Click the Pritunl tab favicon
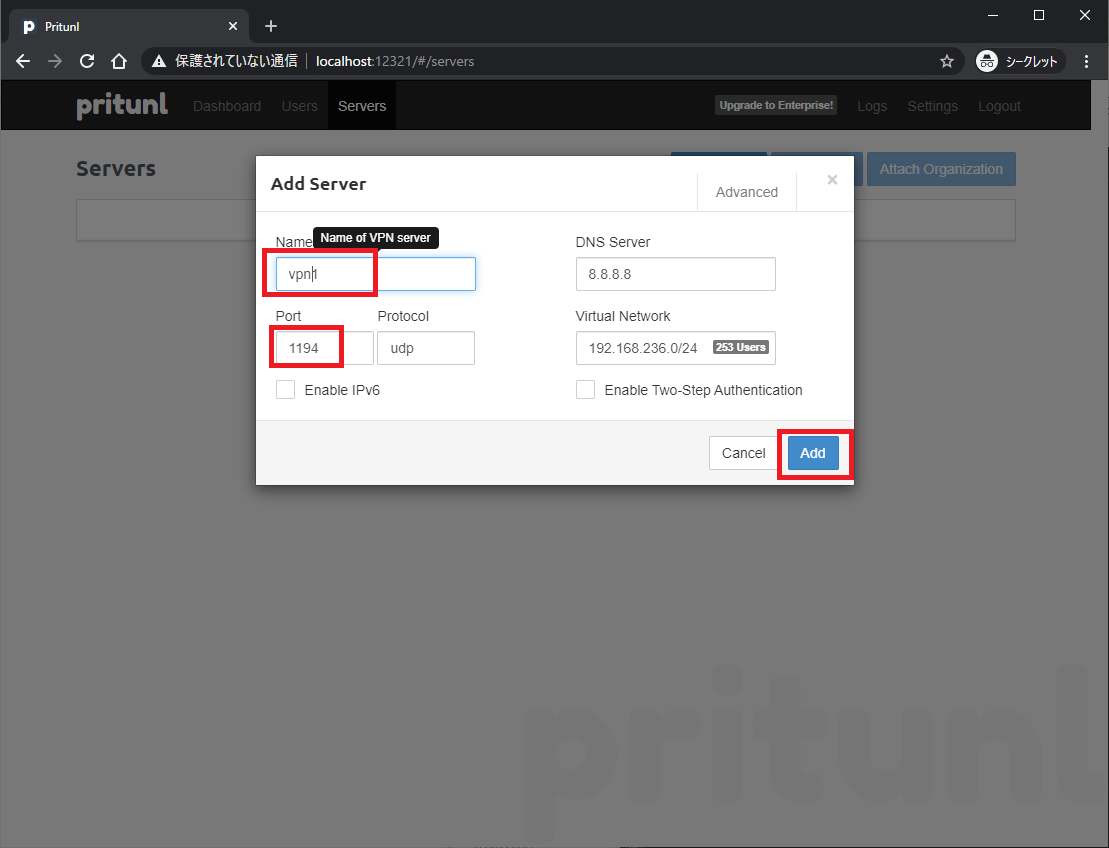Screen dimensions: 1109x848 (x=29, y=27)
